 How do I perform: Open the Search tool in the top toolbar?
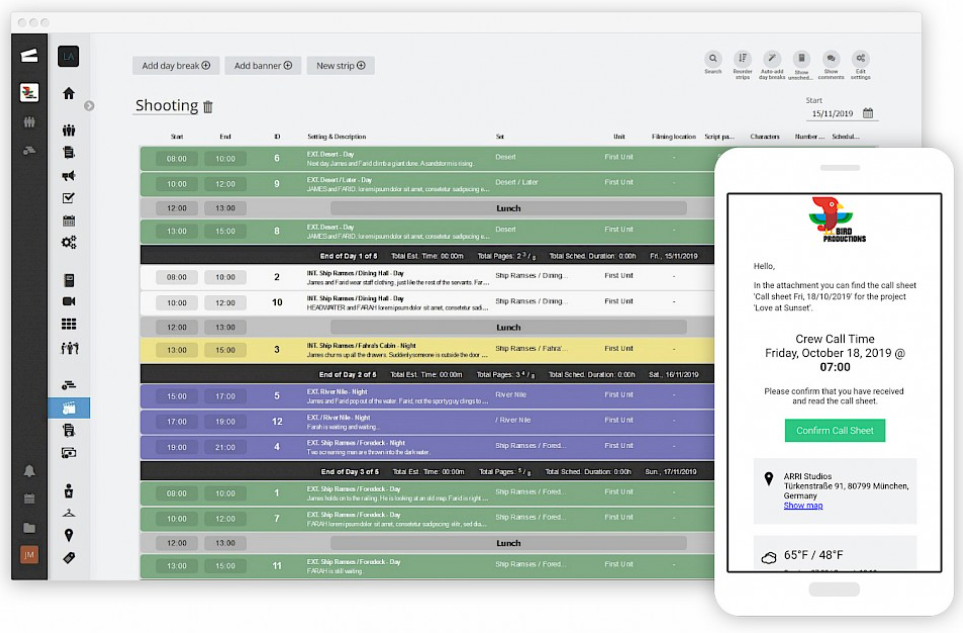point(712,58)
